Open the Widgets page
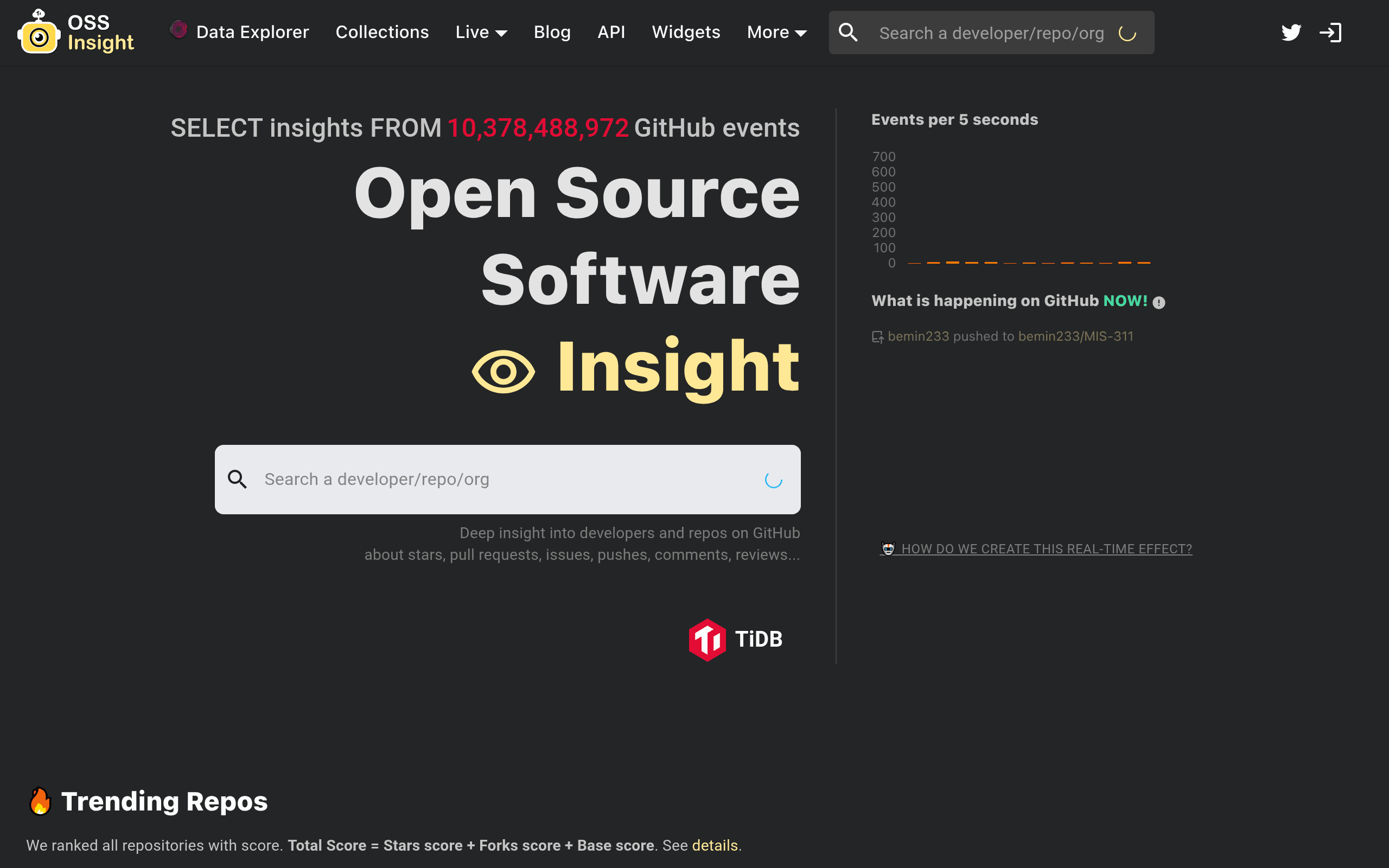1389x868 pixels. click(686, 32)
